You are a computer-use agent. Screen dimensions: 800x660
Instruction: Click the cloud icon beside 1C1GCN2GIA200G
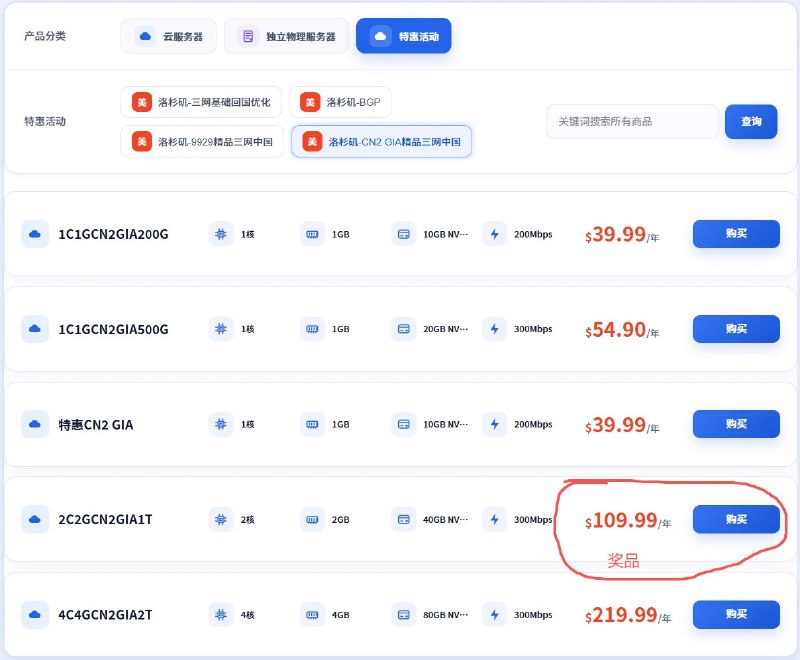click(35, 234)
